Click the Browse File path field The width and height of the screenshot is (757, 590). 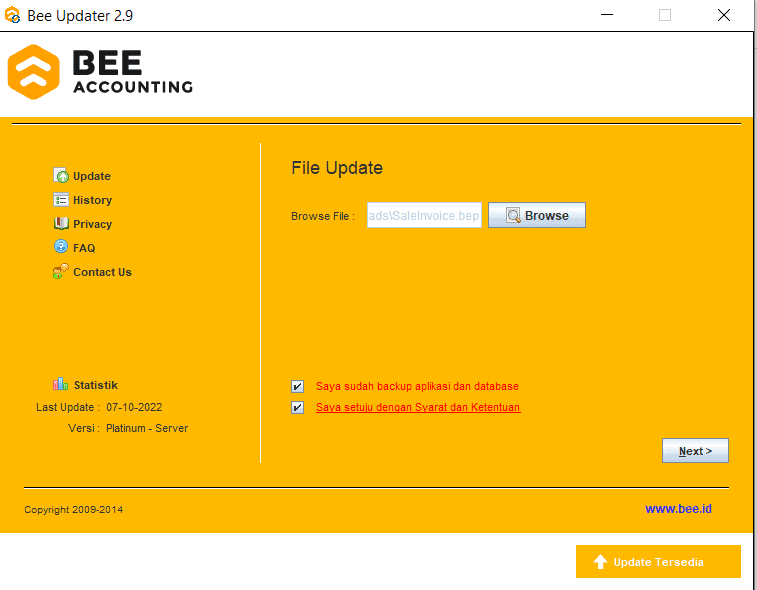click(424, 215)
